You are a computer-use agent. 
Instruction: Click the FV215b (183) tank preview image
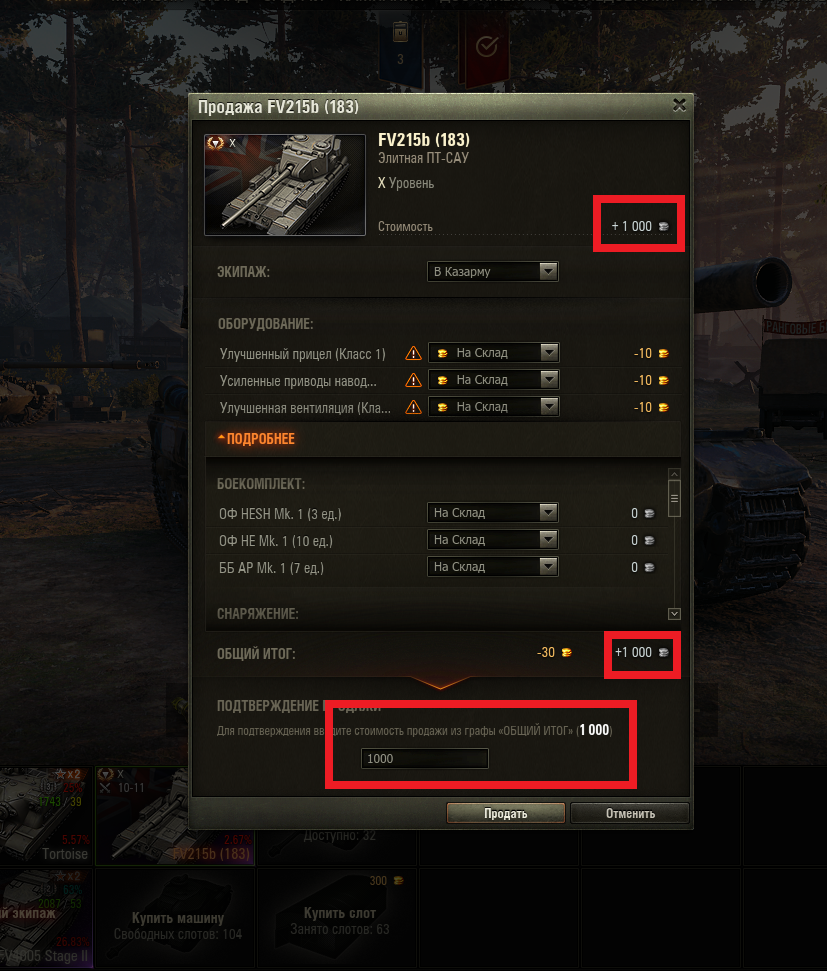click(285, 185)
